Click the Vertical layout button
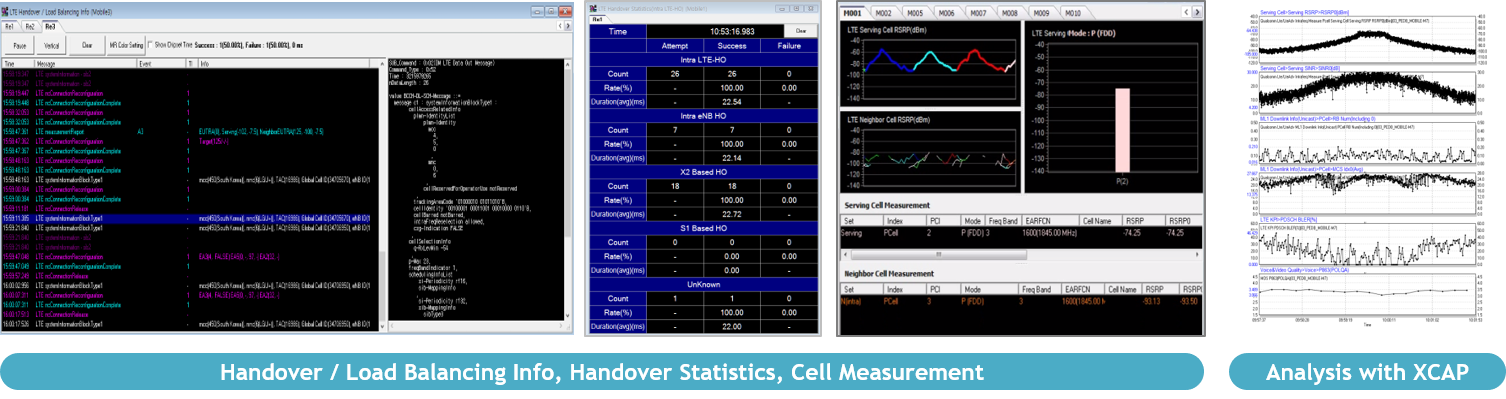Viewport: 1506px width, 399px height. coord(52,45)
